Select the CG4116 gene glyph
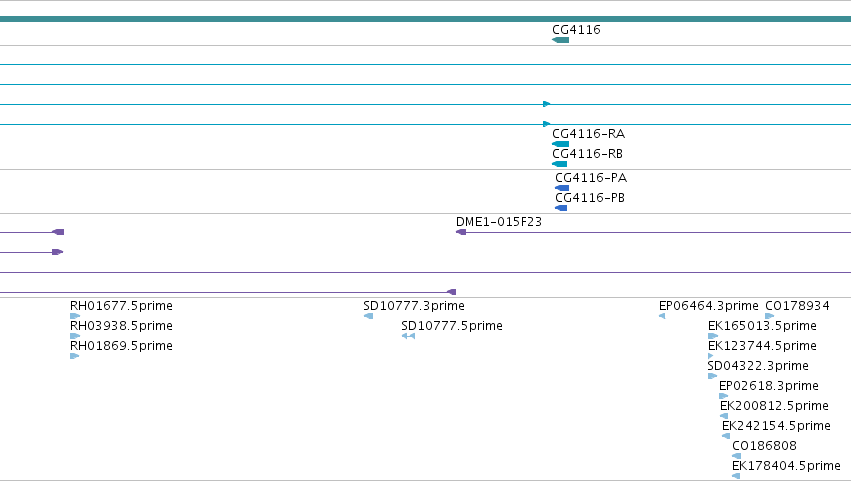This screenshot has height=481, width=851. pos(561,40)
